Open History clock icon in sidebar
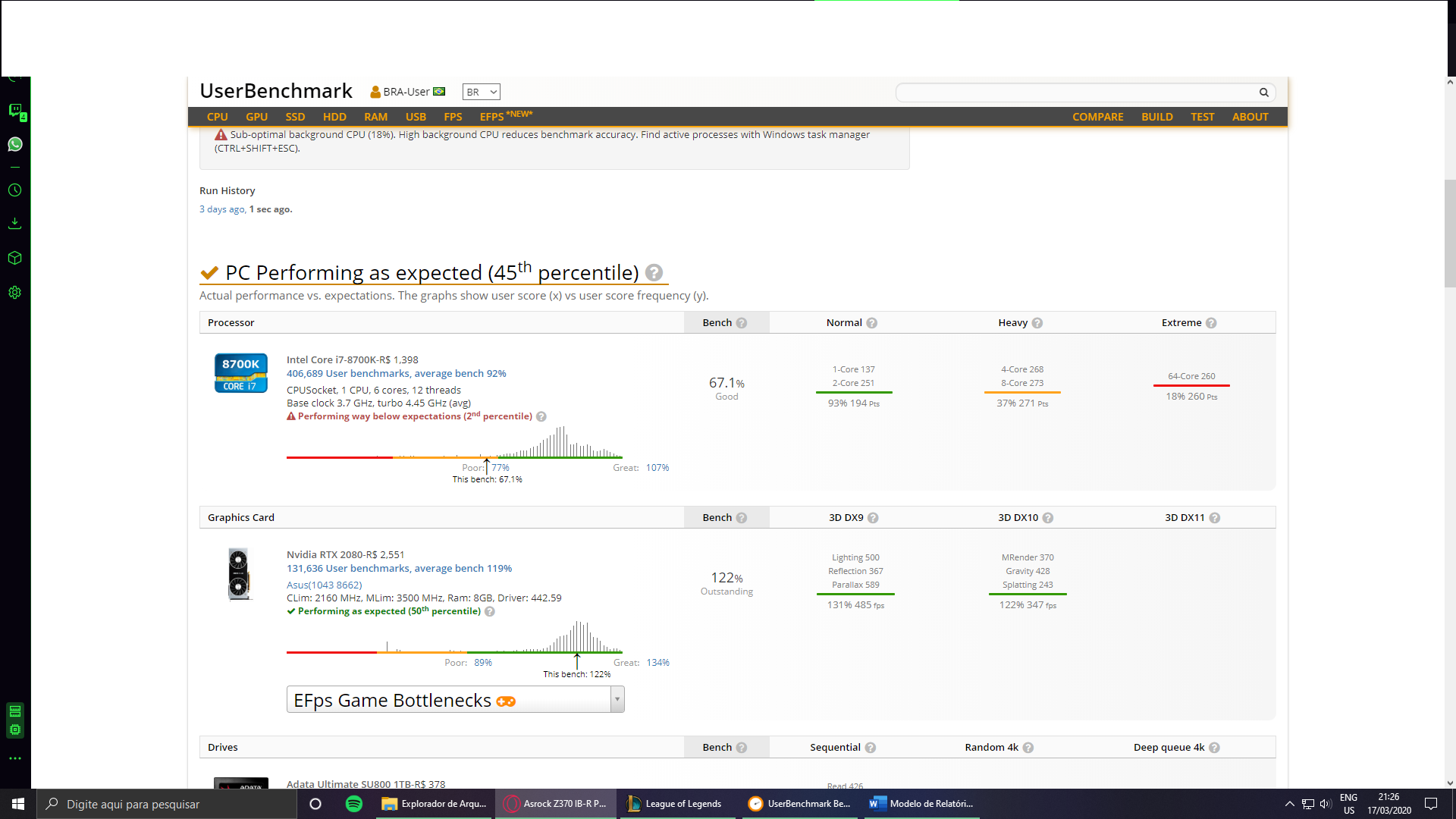Screen dimensions: 1456x819 [x=14, y=190]
